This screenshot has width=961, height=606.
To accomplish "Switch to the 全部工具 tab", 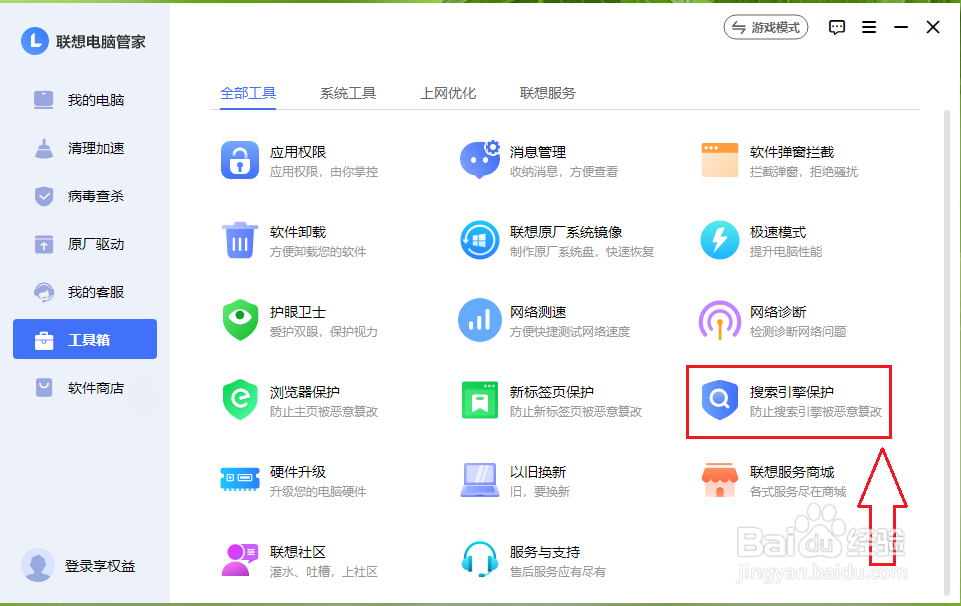I will coord(248,93).
